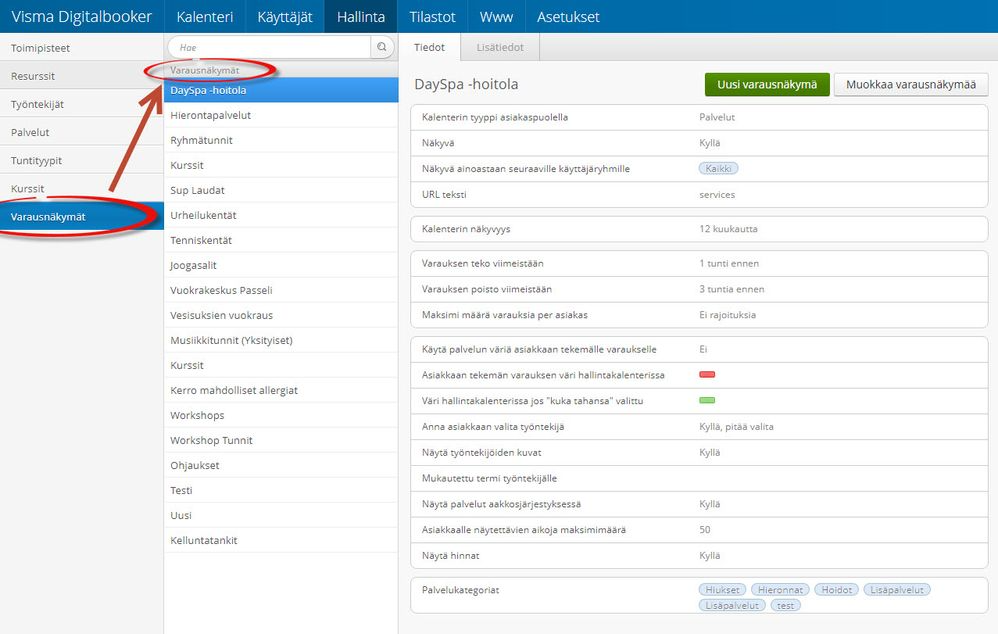This screenshot has width=998, height=634.
Task: Select Musiikkitunnit (Yksityiset) in the list
Action: click(x=281, y=340)
